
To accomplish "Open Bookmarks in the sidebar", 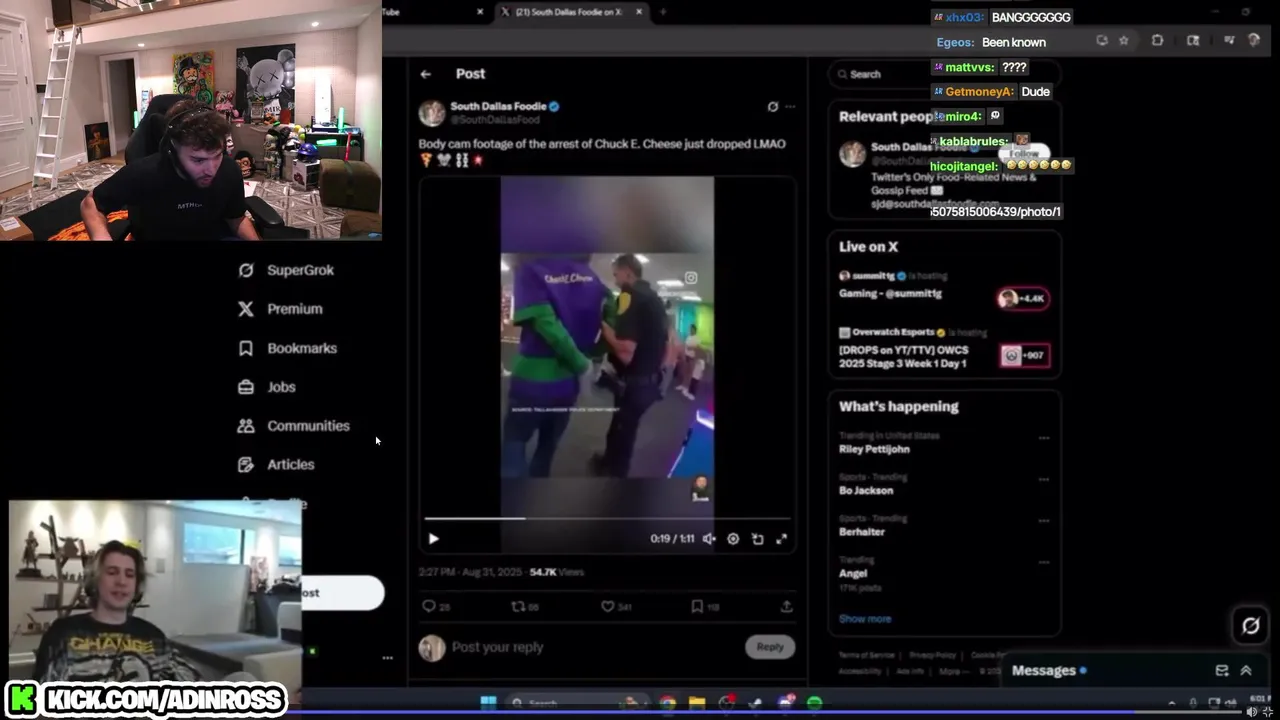I will [x=288, y=348].
